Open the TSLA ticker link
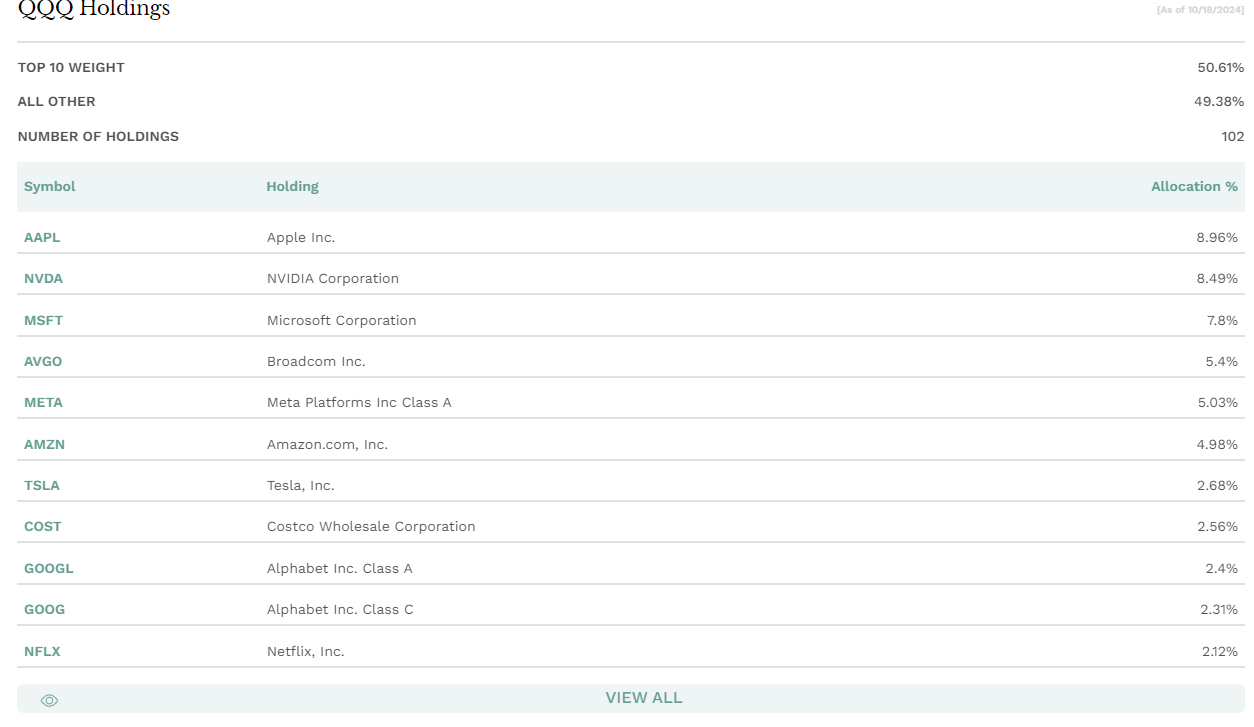 (42, 486)
